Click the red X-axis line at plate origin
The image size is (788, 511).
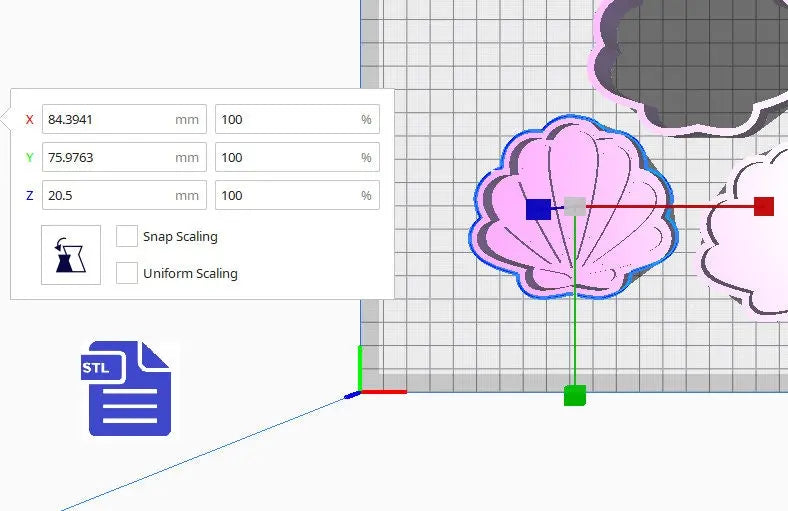[385, 391]
